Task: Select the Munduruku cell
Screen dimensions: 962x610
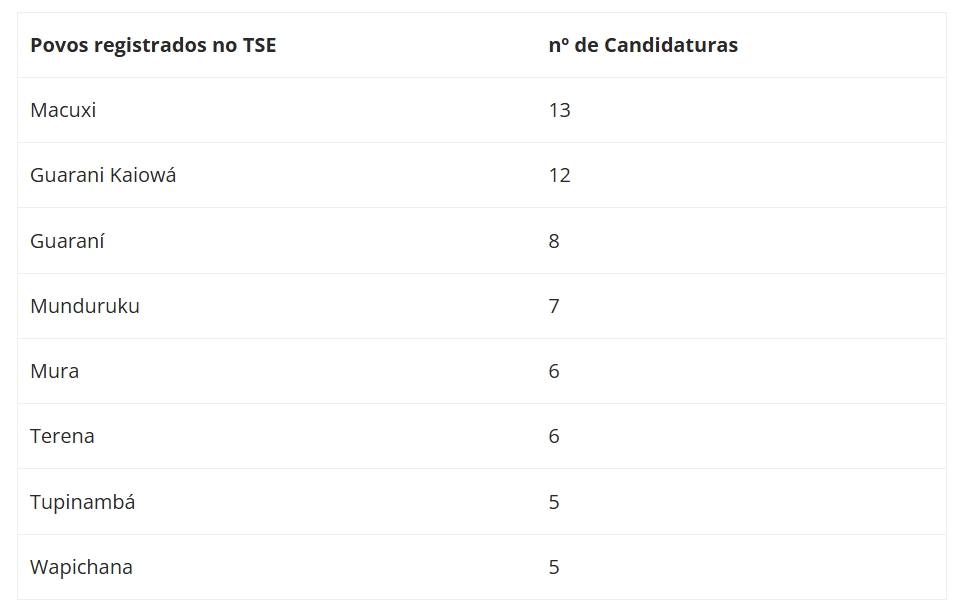Action: (x=85, y=306)
